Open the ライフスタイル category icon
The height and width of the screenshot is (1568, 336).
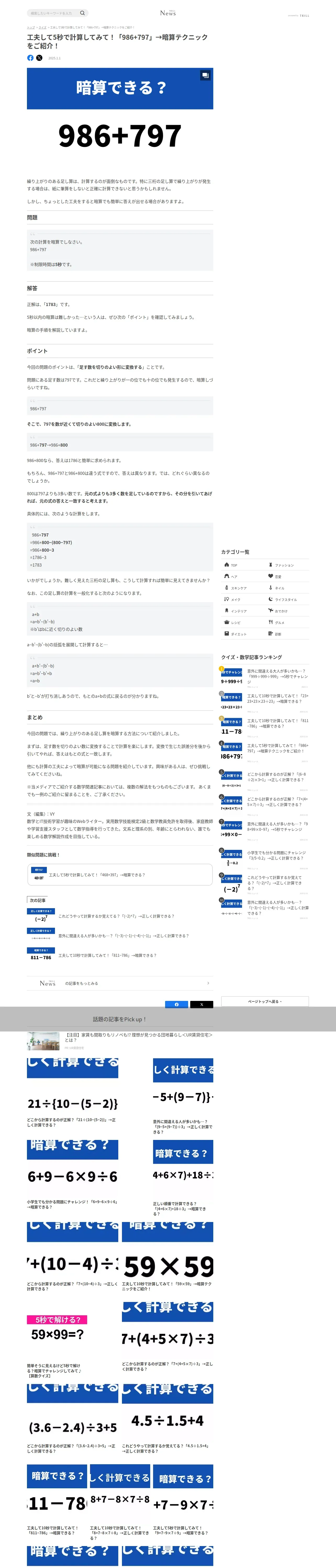coord(271,599)
